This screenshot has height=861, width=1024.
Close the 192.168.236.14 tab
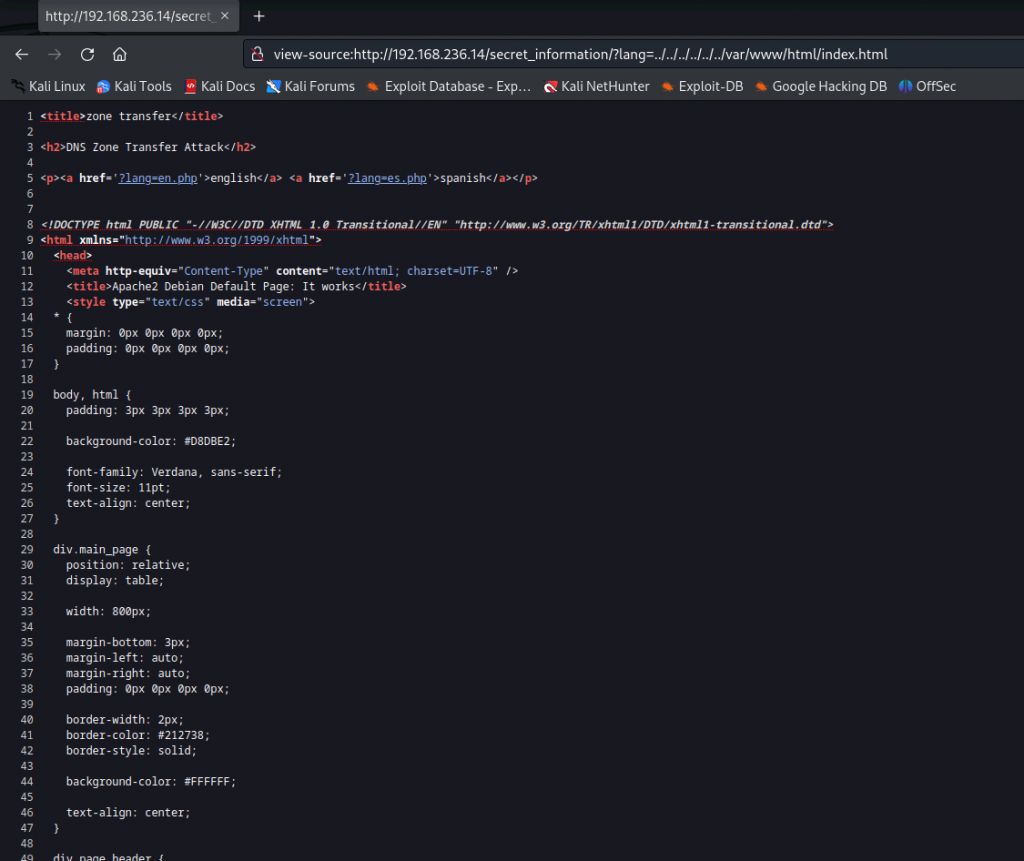(x=225, y=16)
